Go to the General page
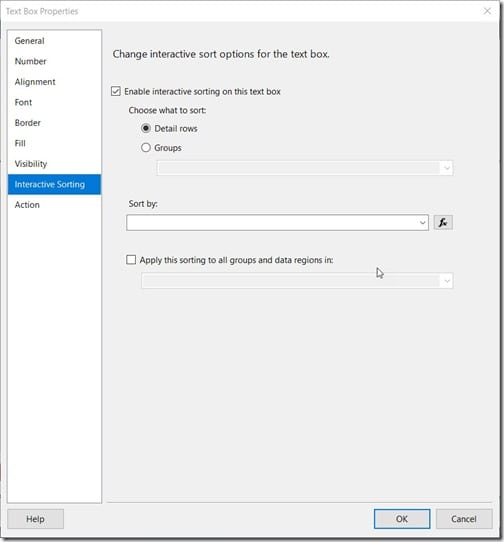 click(x=54, y=41)
